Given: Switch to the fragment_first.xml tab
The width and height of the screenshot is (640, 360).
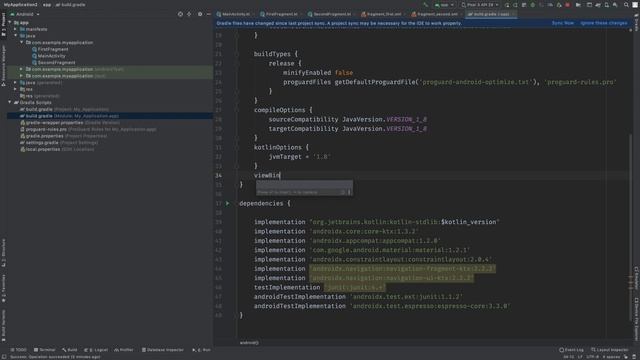Looking at the screenshot, I should [382, 14].
